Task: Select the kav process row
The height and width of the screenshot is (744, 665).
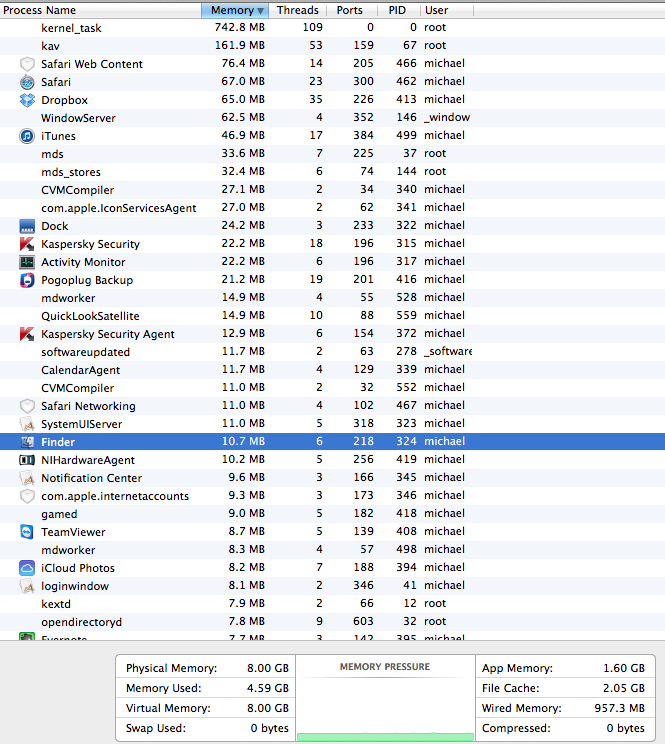Action: [x=332, y=46]
